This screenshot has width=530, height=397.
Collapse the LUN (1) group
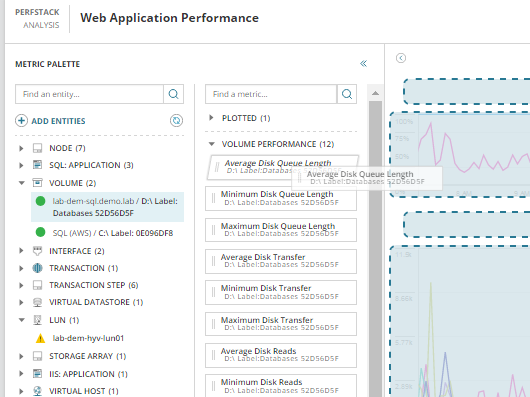pyautogui.click(x=22, y=320)
